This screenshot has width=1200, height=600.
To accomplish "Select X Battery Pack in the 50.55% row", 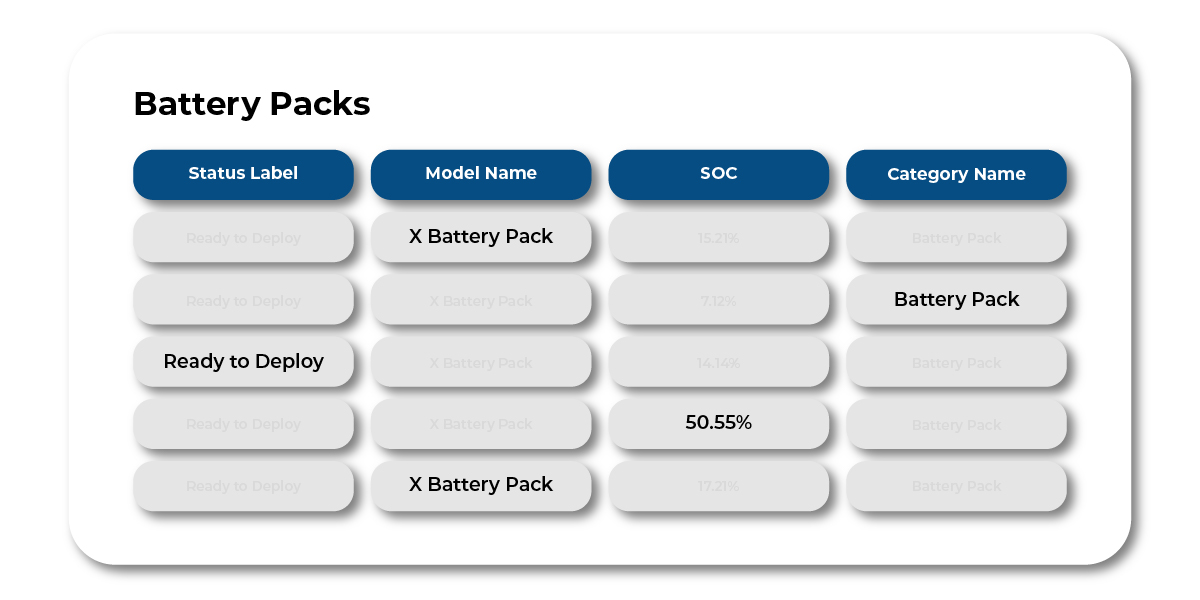I will click(481, 424).
